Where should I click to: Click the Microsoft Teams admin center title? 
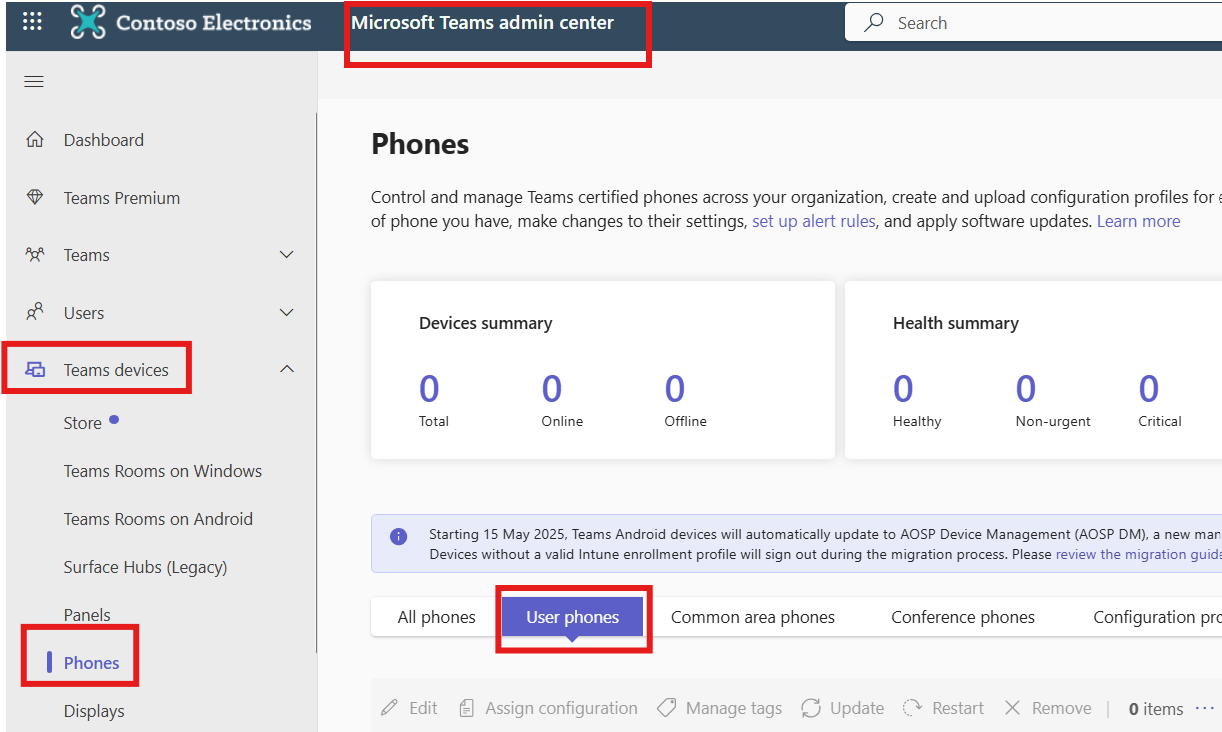(482, 22)
